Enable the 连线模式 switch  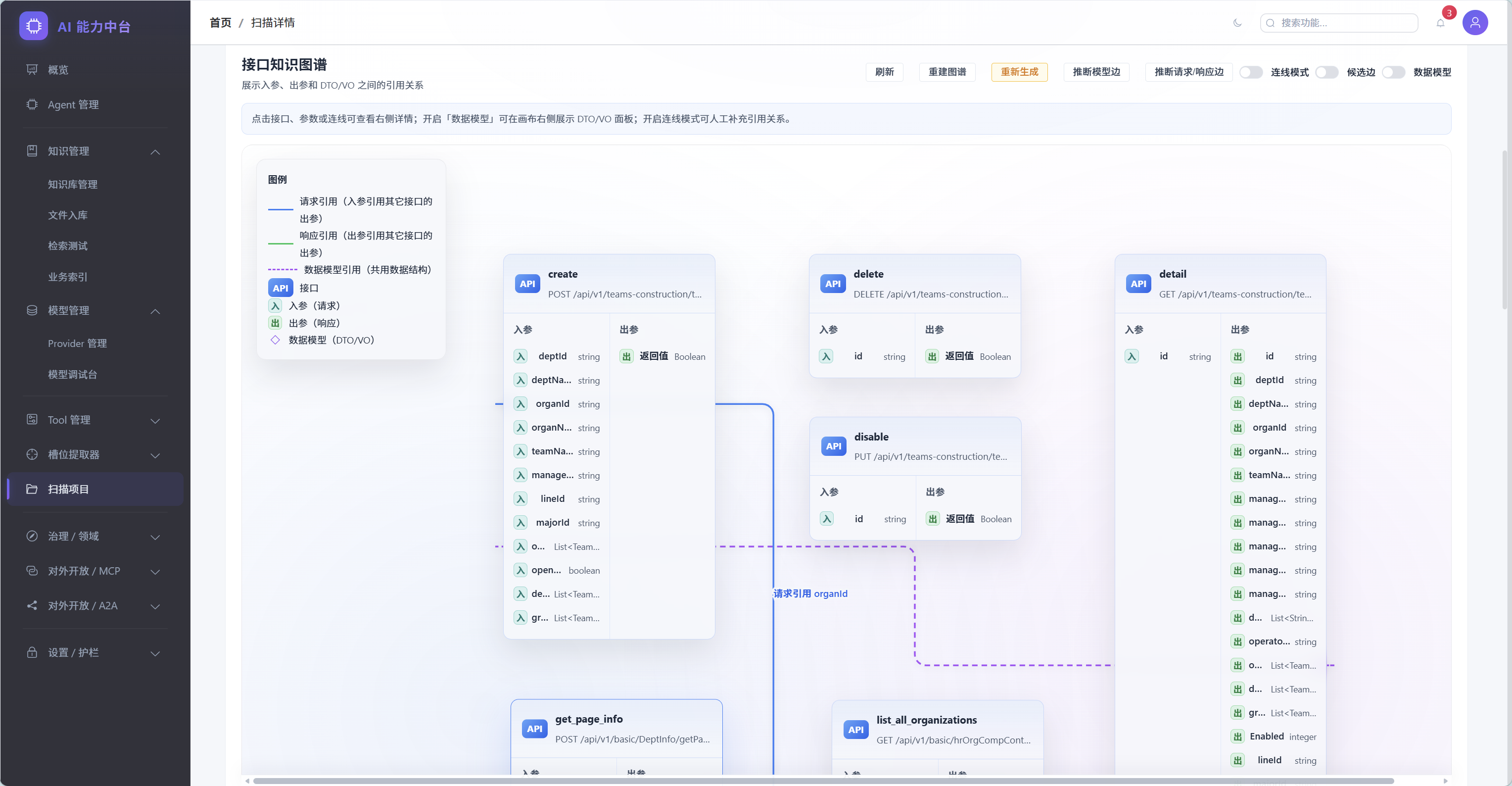(x=1251, y=72)
